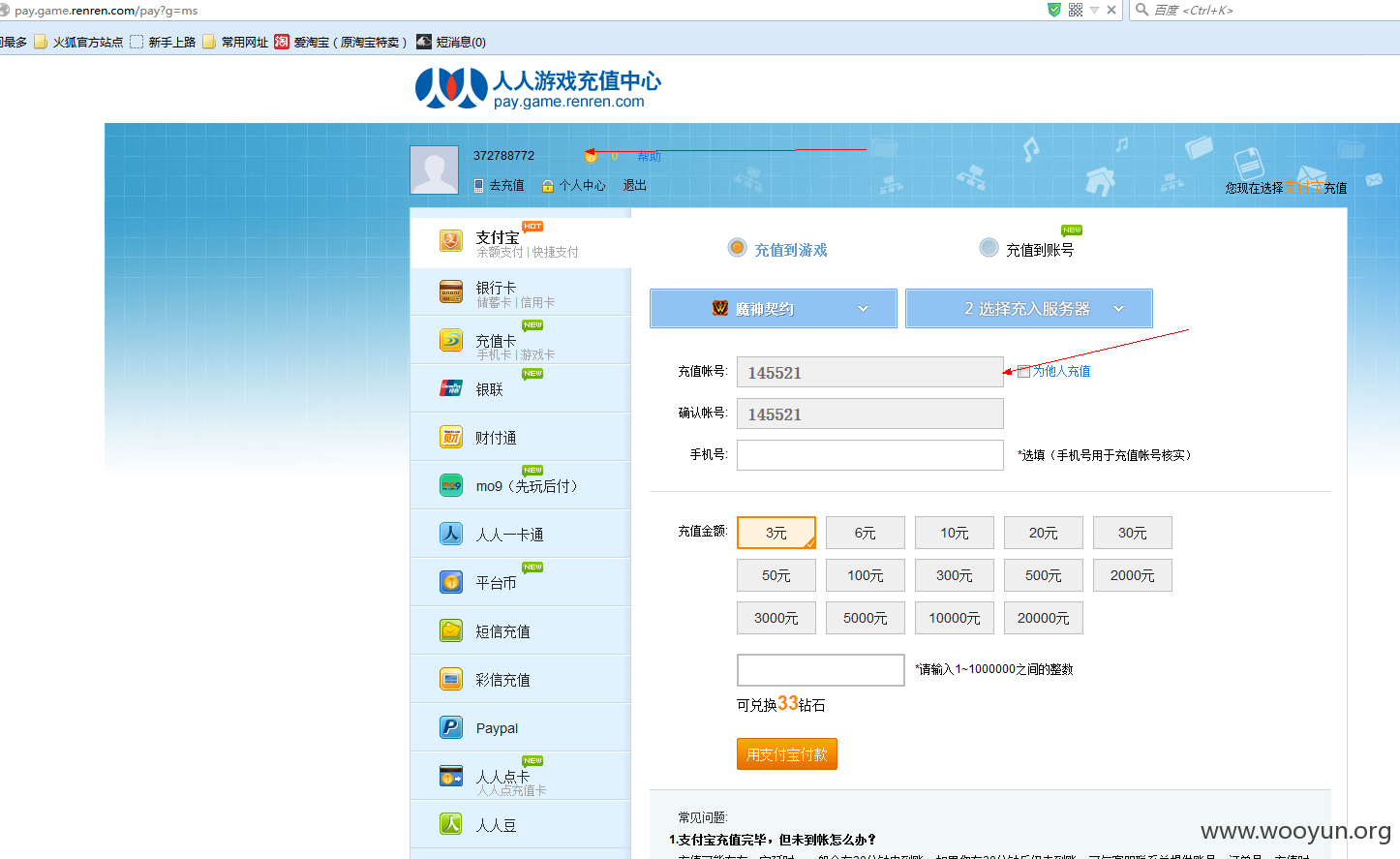This screenshot has width=1400, height=859.
Task: Choose the 5000元 amount
Action: pyautogui.click(x=866, y=618)
